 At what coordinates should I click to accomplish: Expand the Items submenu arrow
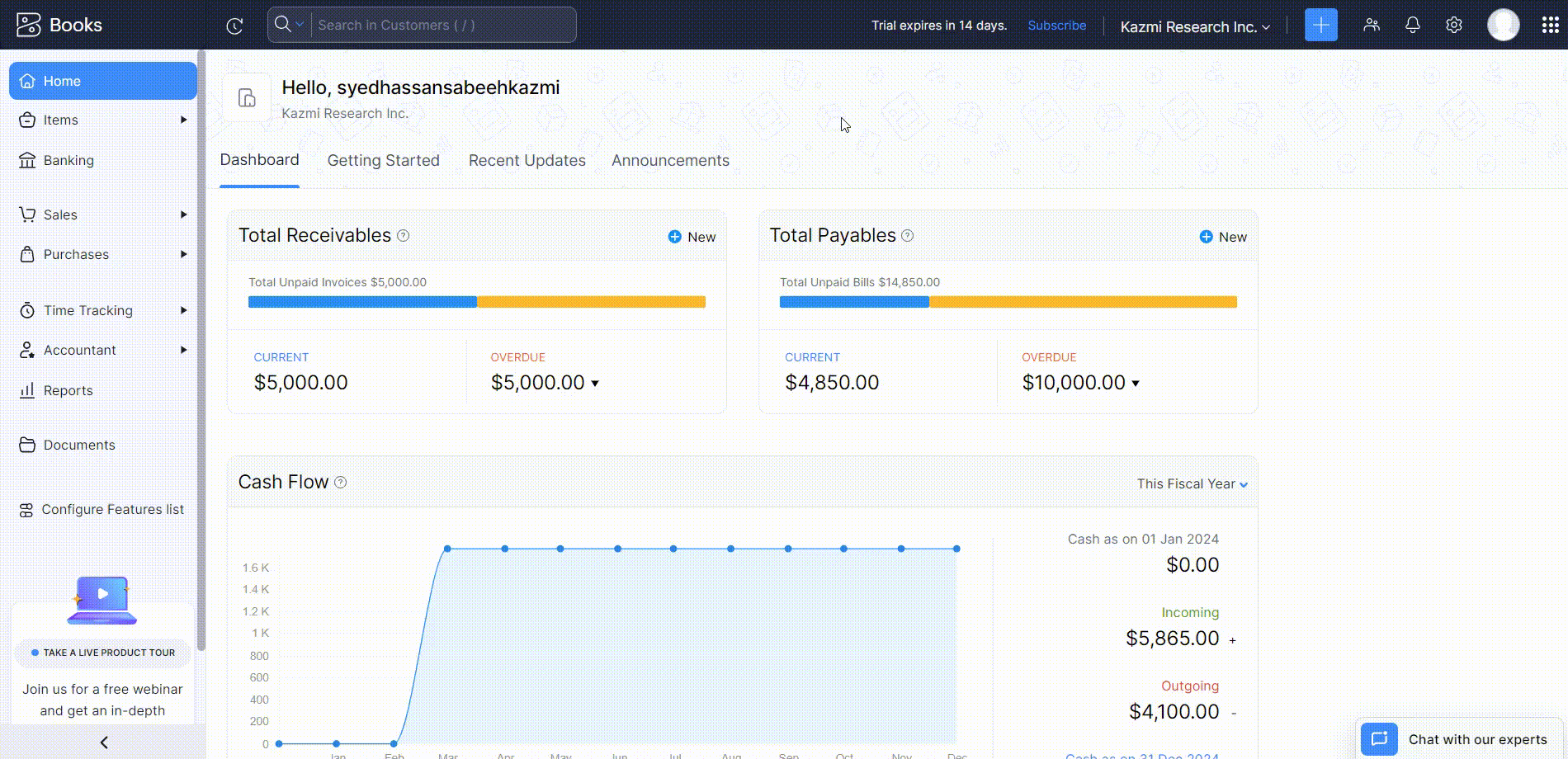[183, 120]
